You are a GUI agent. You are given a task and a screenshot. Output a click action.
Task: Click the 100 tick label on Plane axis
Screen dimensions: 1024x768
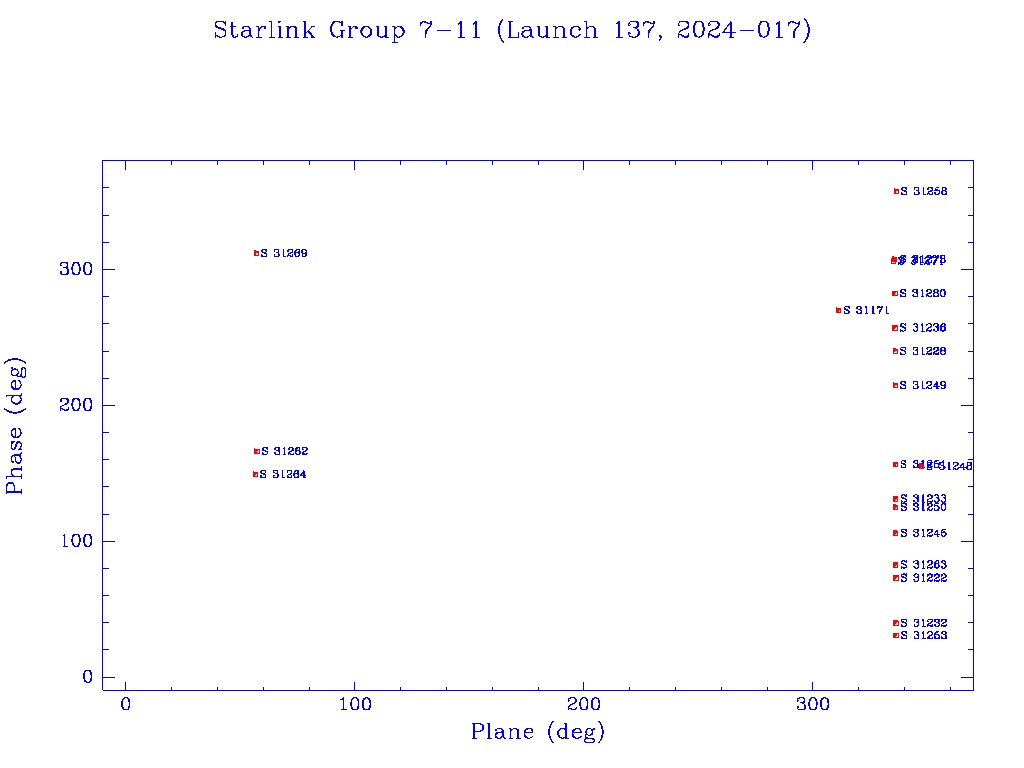click(355, 705)
